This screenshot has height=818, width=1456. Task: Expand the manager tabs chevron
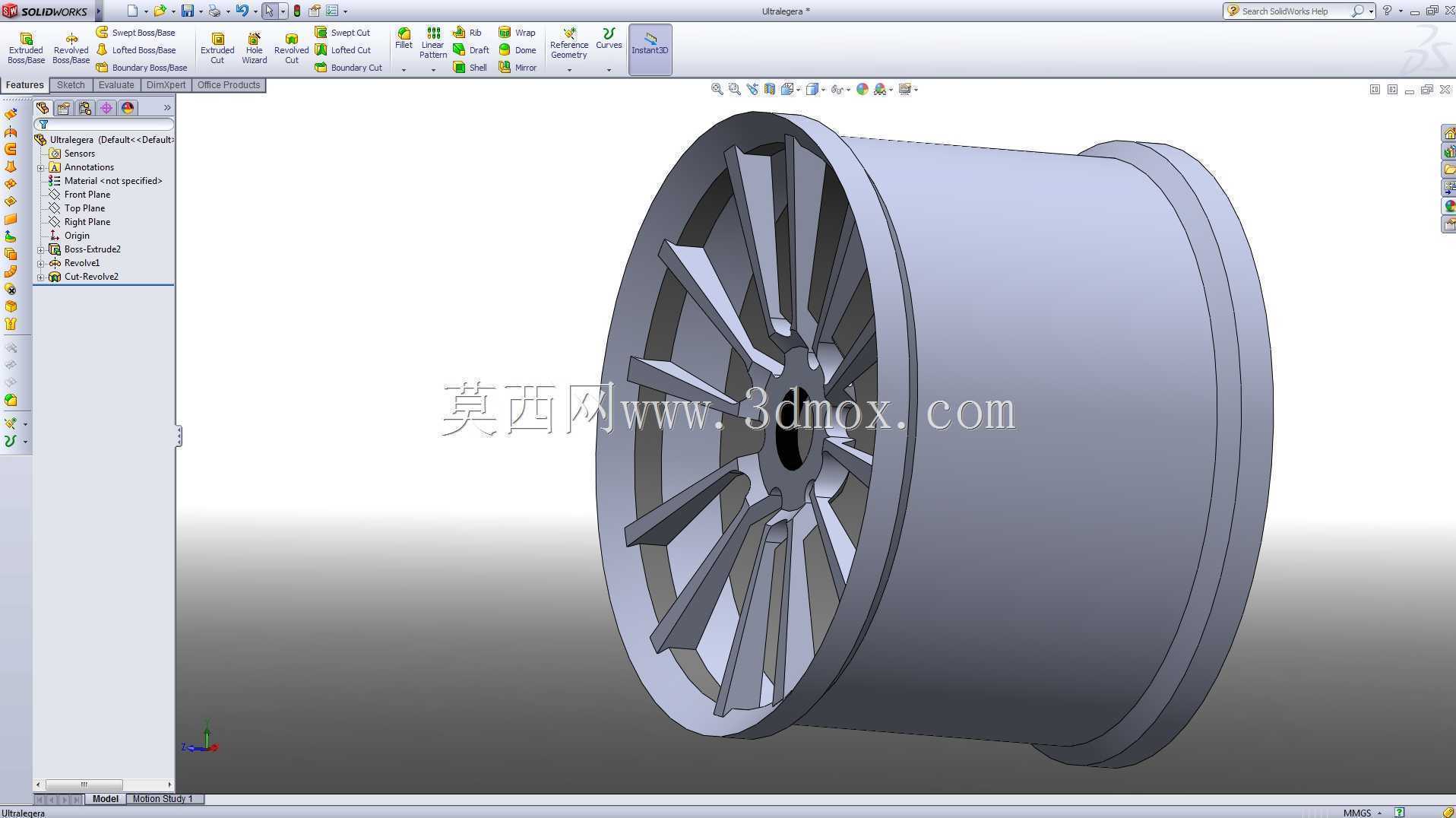(167, 108)
